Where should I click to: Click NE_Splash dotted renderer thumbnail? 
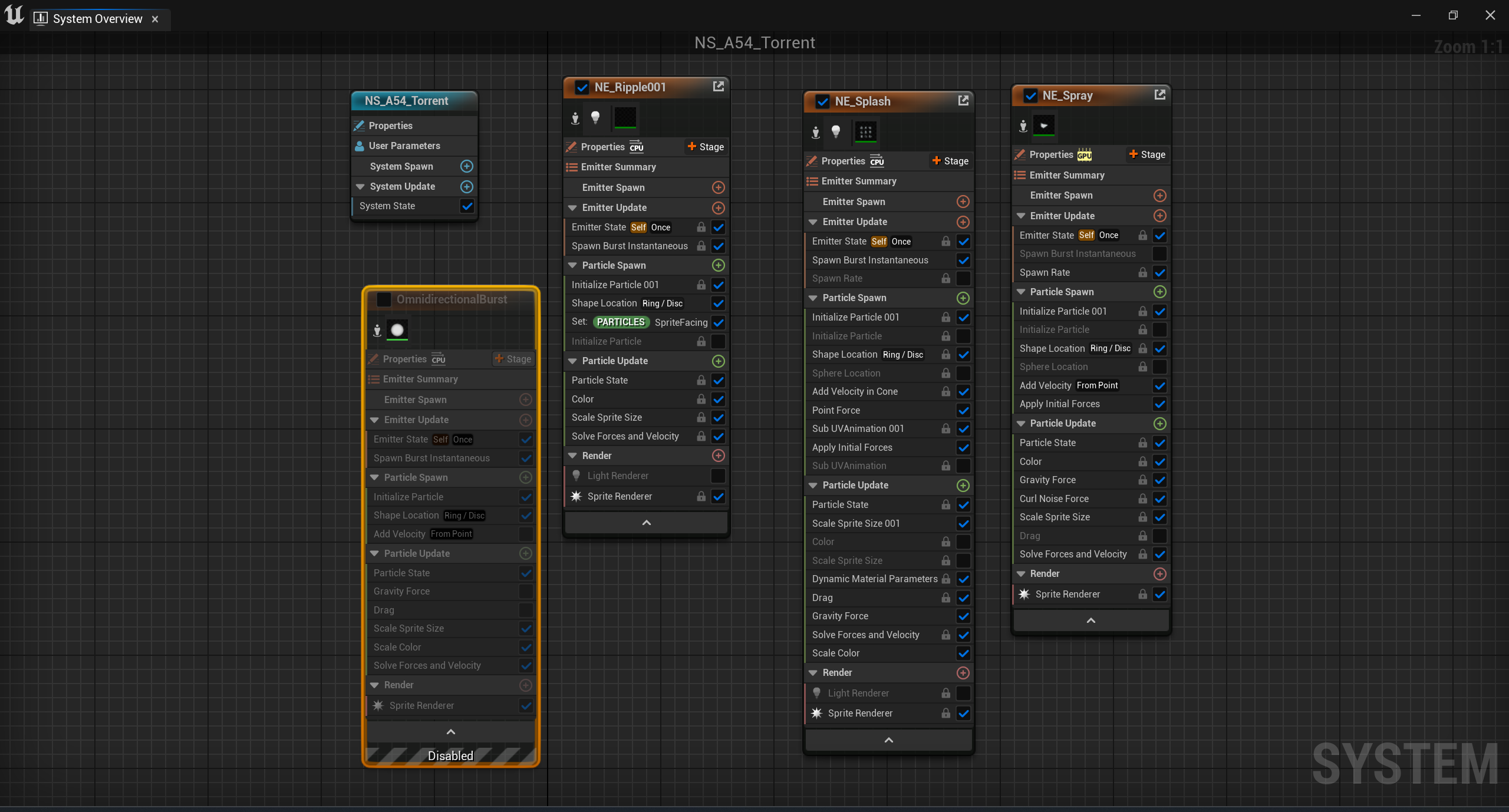tap(865, 131)
